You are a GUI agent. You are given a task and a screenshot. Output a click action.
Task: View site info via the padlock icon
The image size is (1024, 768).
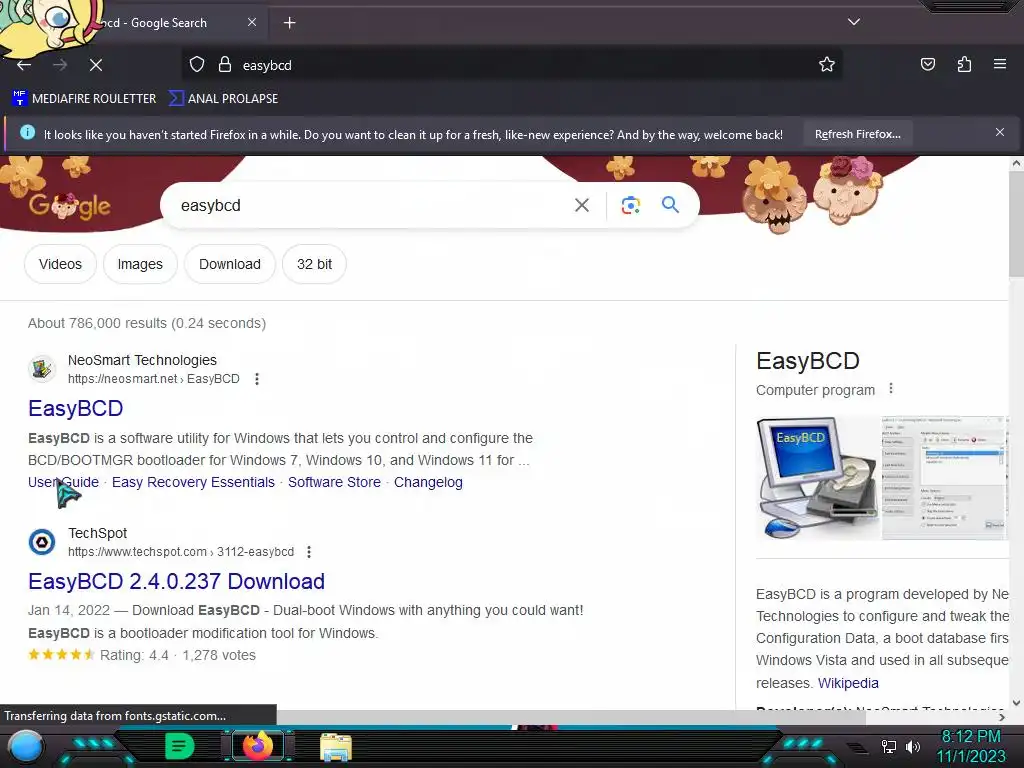coord(225,65)
